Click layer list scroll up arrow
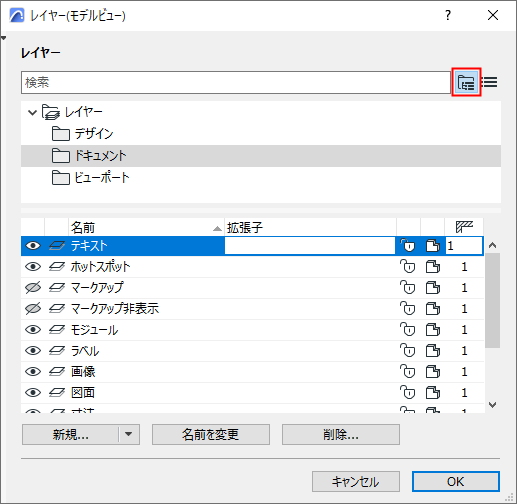The height and width of the screenshot is (504, 517). 492,246
